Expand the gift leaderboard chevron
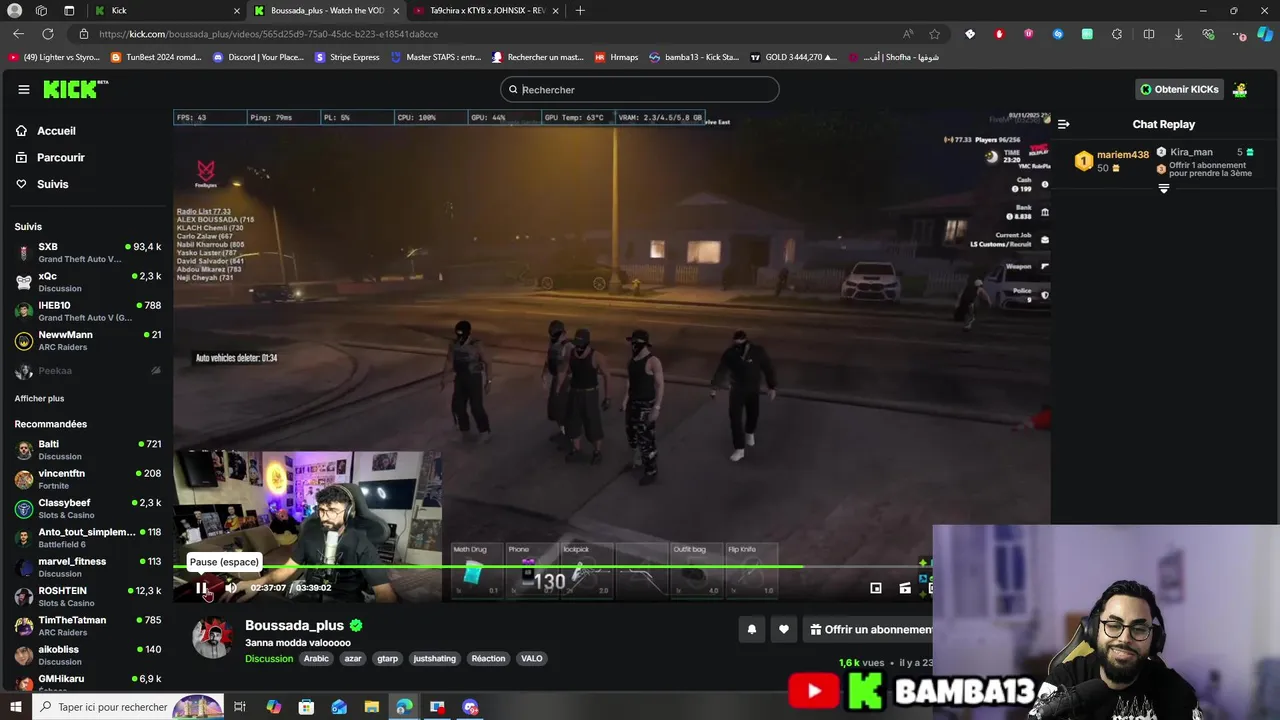The height and width of the screenshot is (720, 1280). pyautogui.click(x=1164, y=189)
